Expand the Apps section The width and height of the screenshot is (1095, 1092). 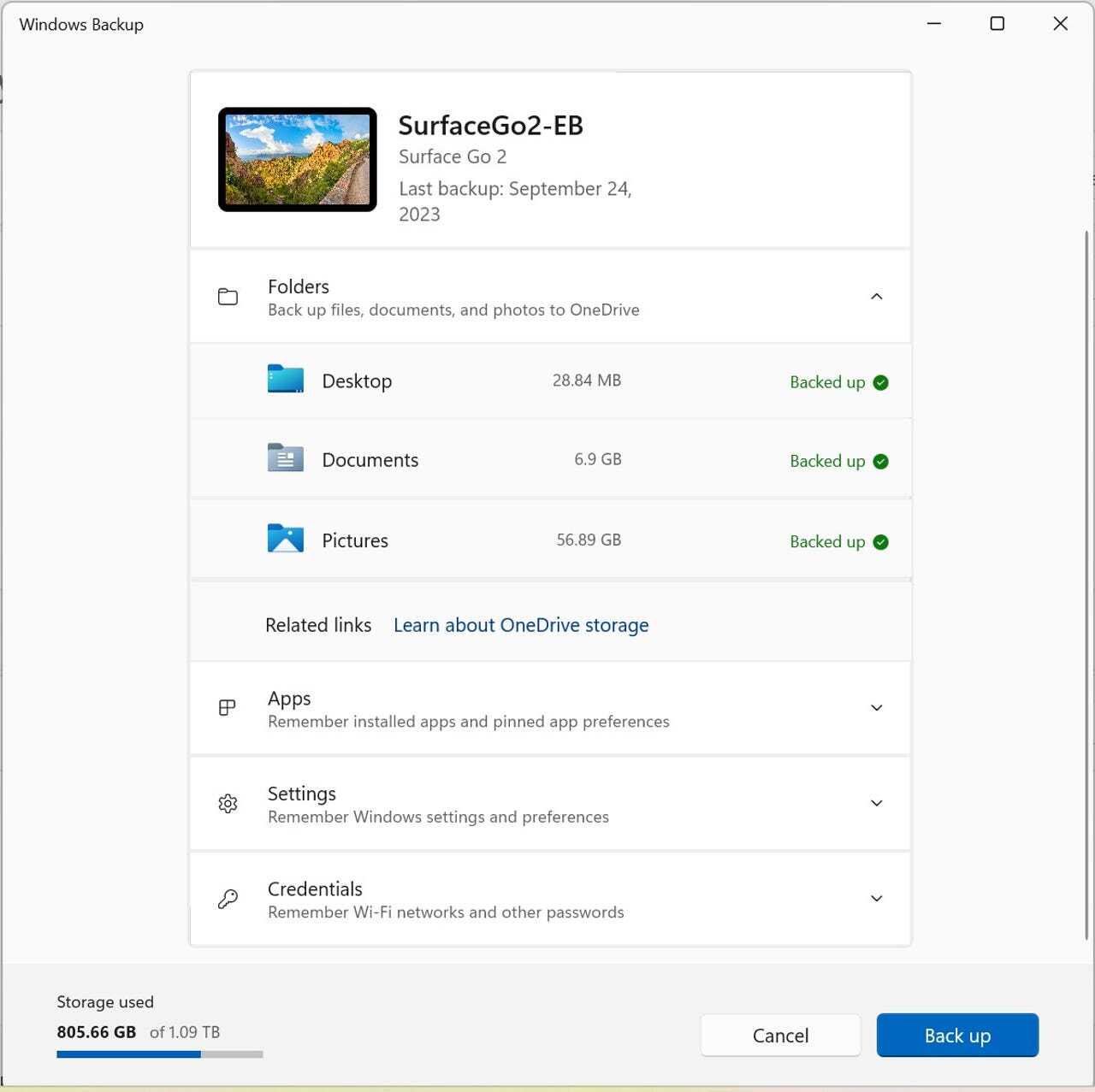pyautogui.click(x=876, y=708)
